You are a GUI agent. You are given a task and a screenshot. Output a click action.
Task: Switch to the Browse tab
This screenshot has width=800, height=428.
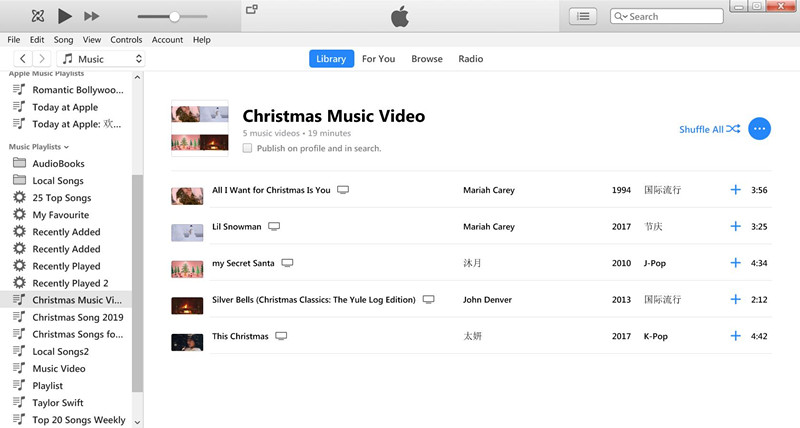(427, 59)
